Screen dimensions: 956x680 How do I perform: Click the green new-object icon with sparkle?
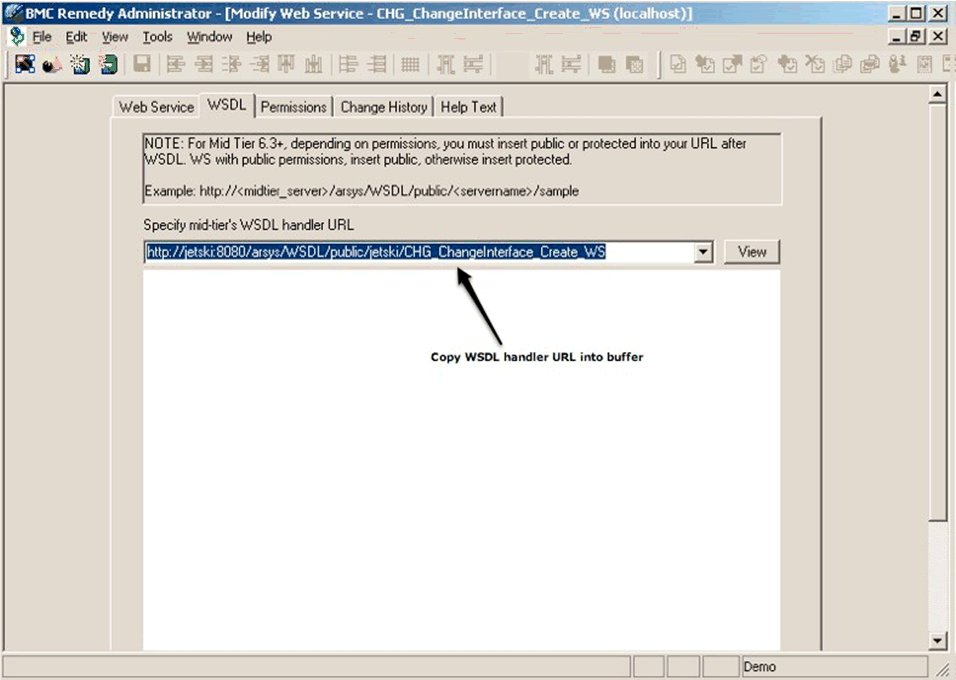point(80,64)
